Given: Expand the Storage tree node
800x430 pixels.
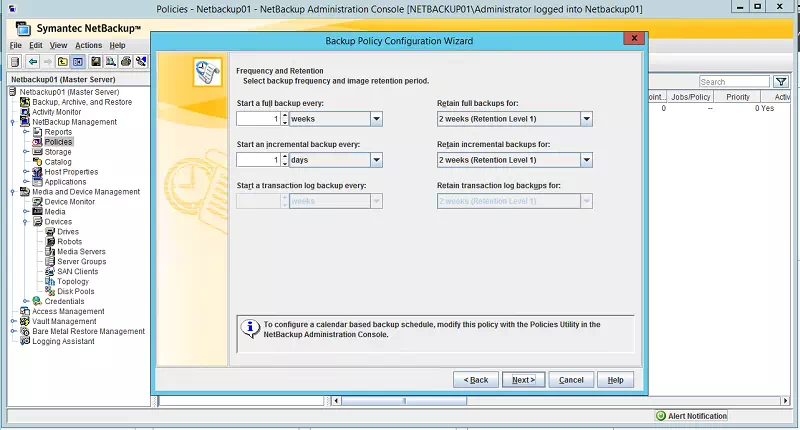Looking at the screenshot, I should [26, 152].
